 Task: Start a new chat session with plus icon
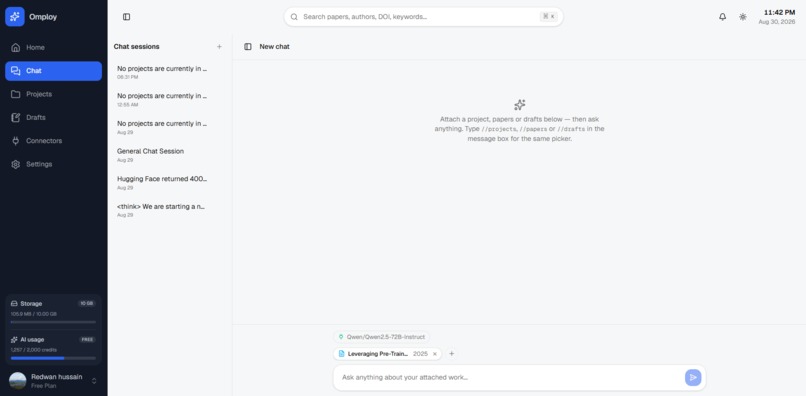[219, 47]
